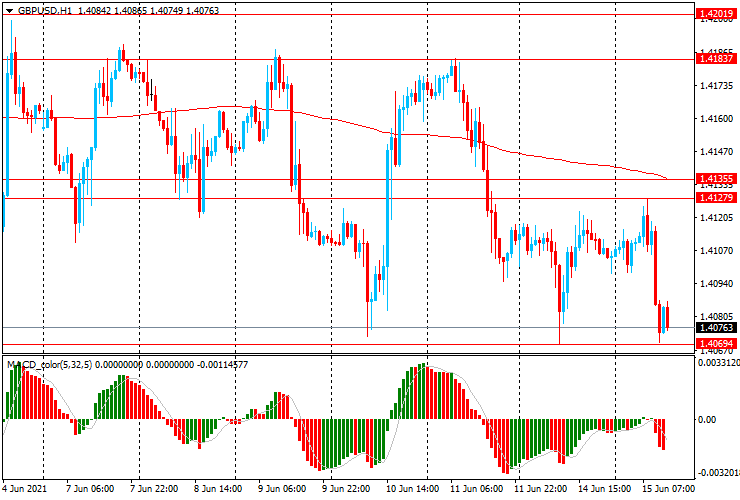Select the 1.41837 red price label
The height and width of the screenshot is (500, 740).
click(716, 59)
